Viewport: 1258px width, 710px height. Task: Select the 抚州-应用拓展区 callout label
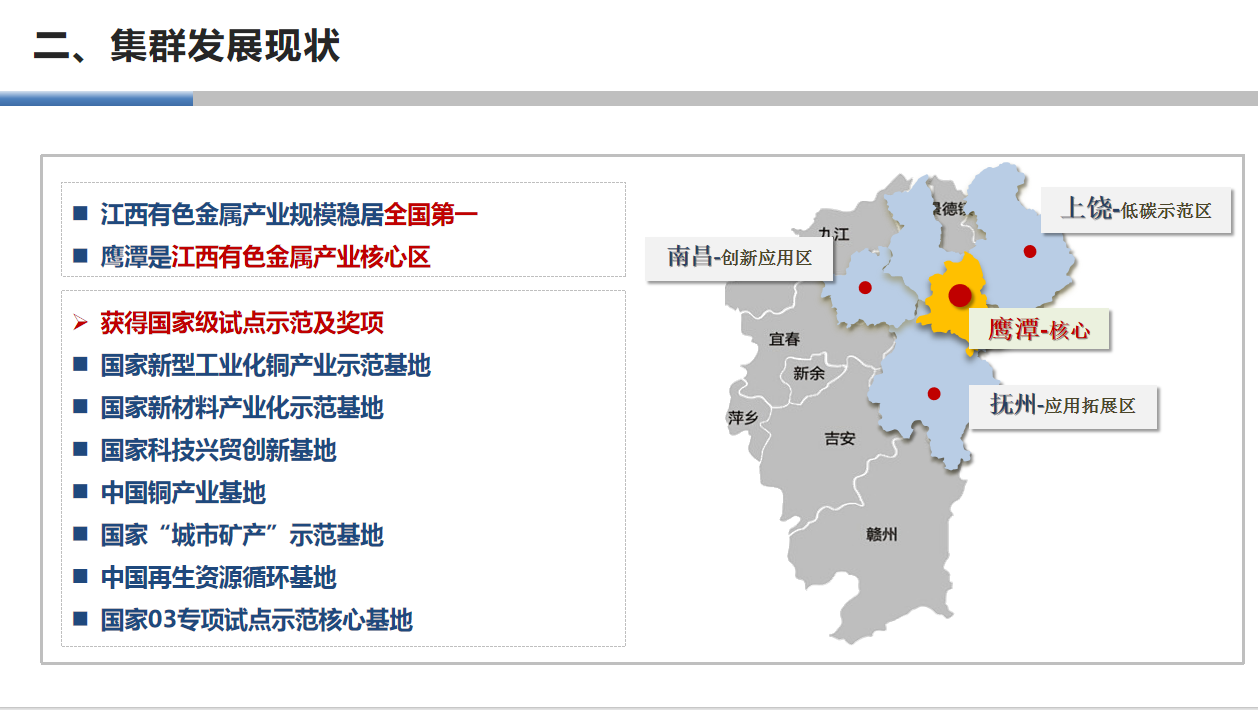tap(1063, 406)
